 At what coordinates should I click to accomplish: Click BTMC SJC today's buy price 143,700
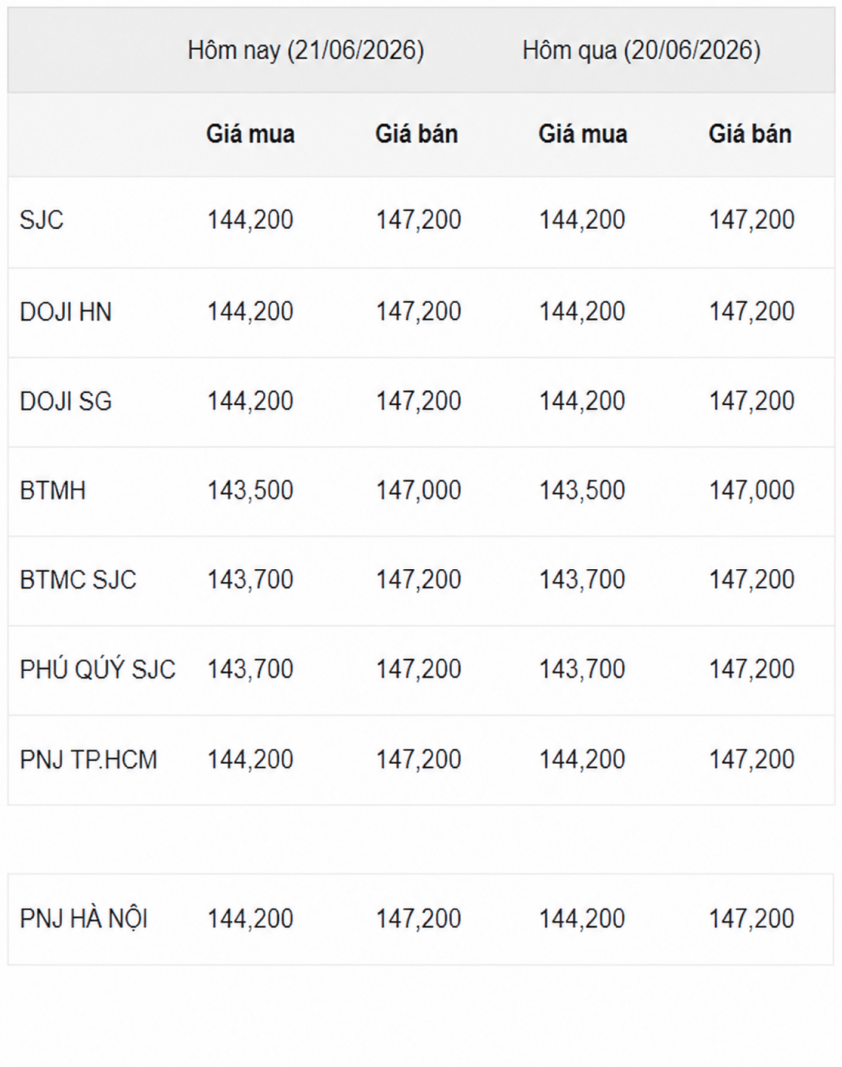(x=250, y=580)
